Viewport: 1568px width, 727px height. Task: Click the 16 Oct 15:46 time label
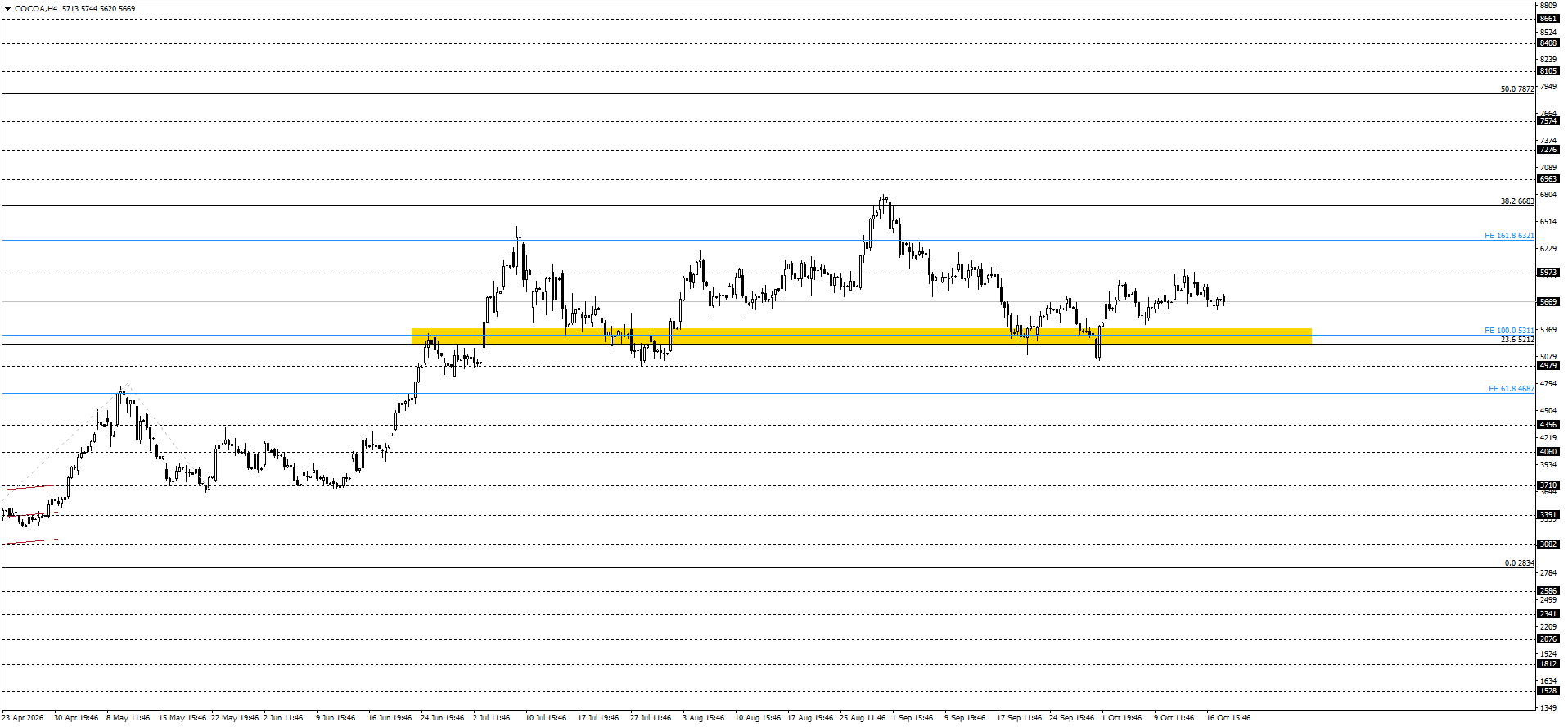tap(1228, 718)
